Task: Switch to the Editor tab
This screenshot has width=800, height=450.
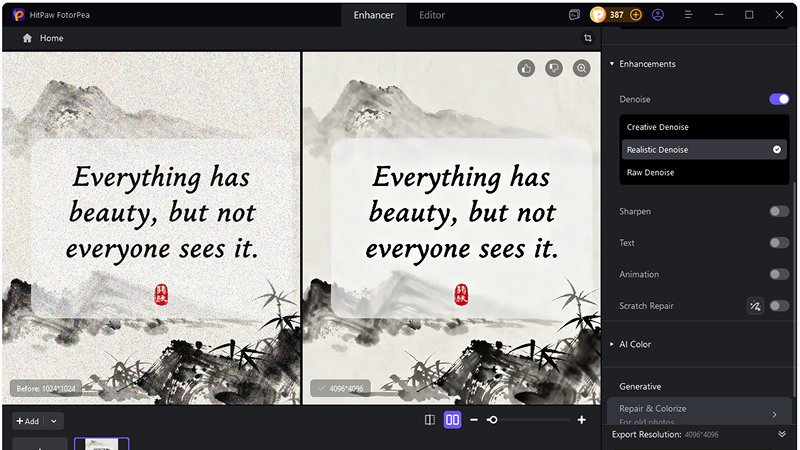Action: (x=432, y=15)
